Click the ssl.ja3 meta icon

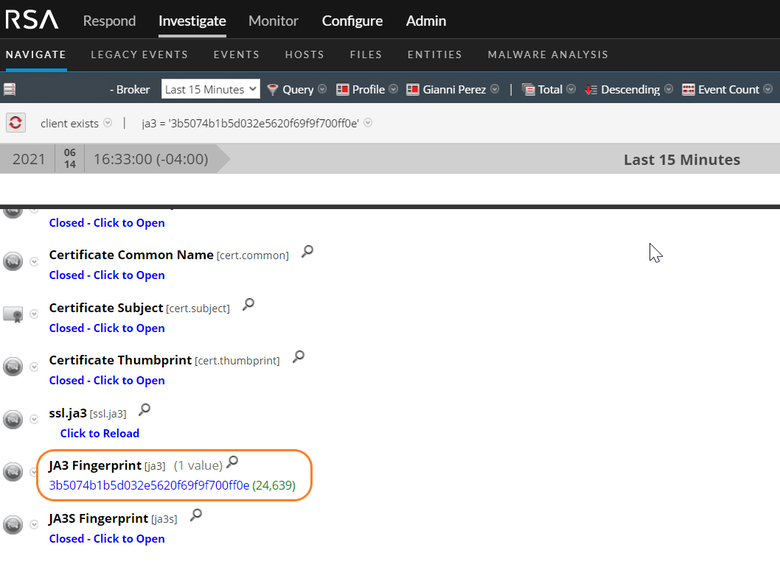tap(13, 419)
